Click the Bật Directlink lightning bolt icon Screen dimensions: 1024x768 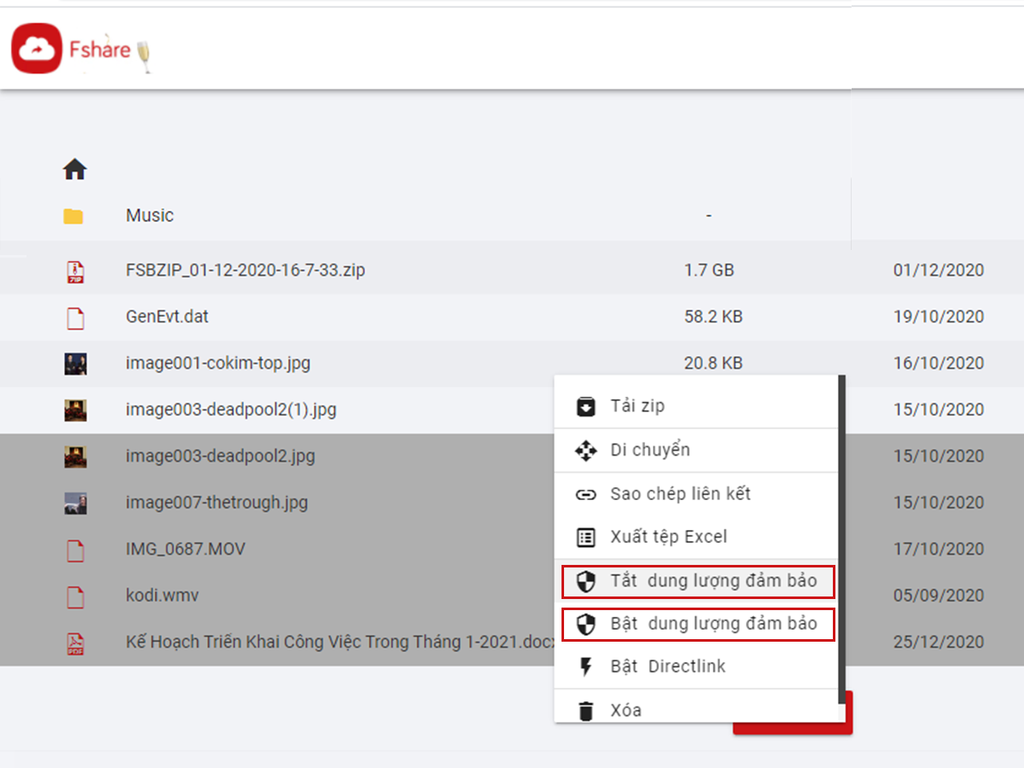coord(586,667)
